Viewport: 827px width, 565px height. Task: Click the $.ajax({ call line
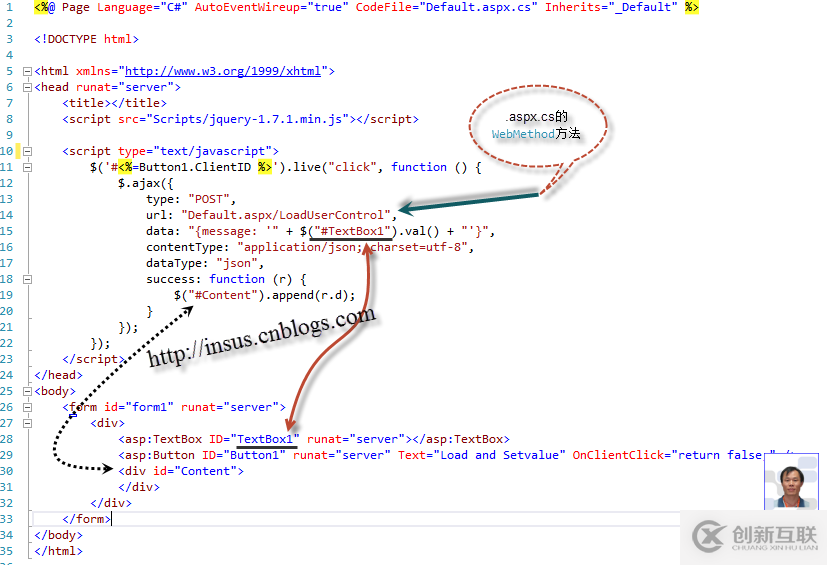pyautogui.click(x=146, y=183)
